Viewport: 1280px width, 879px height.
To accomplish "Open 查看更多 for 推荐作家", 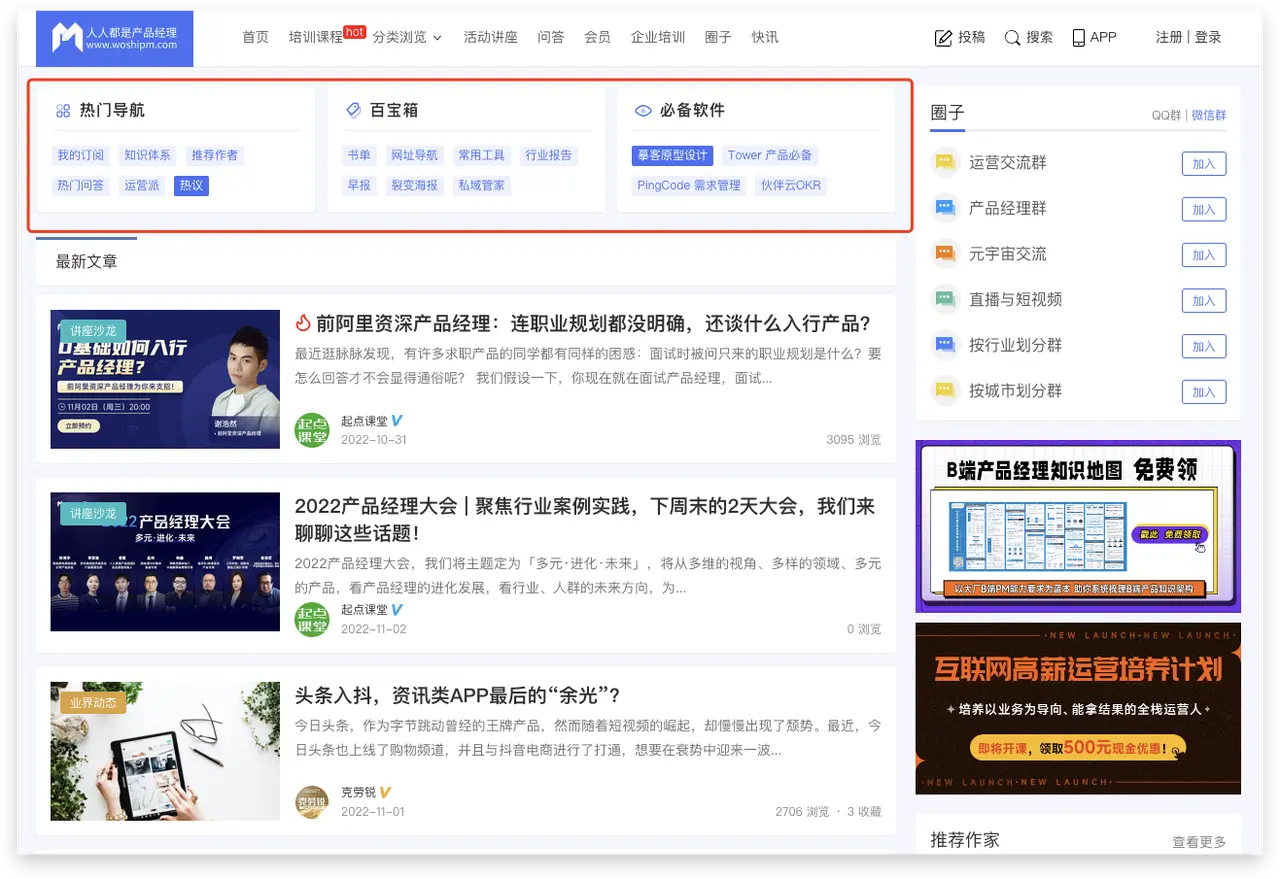I will coord(1199,842).
